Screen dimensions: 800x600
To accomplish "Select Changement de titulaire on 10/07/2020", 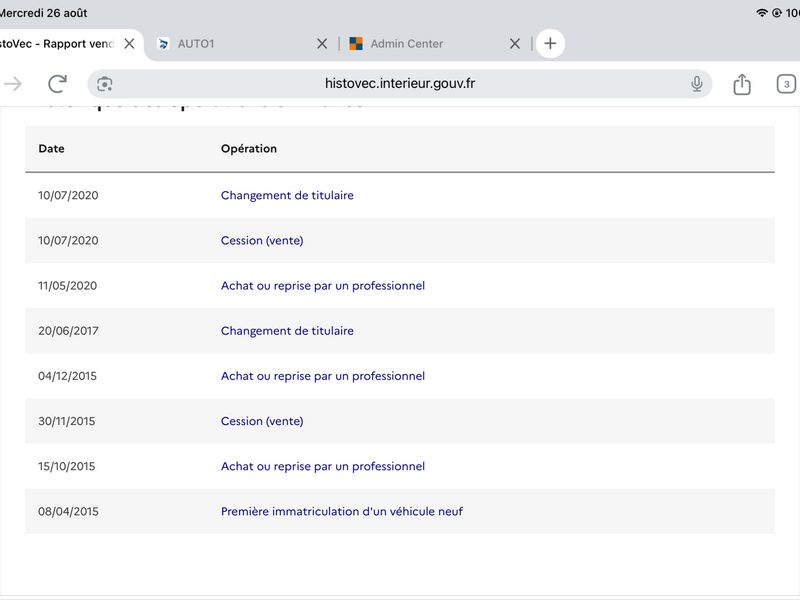I will pyautogui.click(x=287, y=195).
